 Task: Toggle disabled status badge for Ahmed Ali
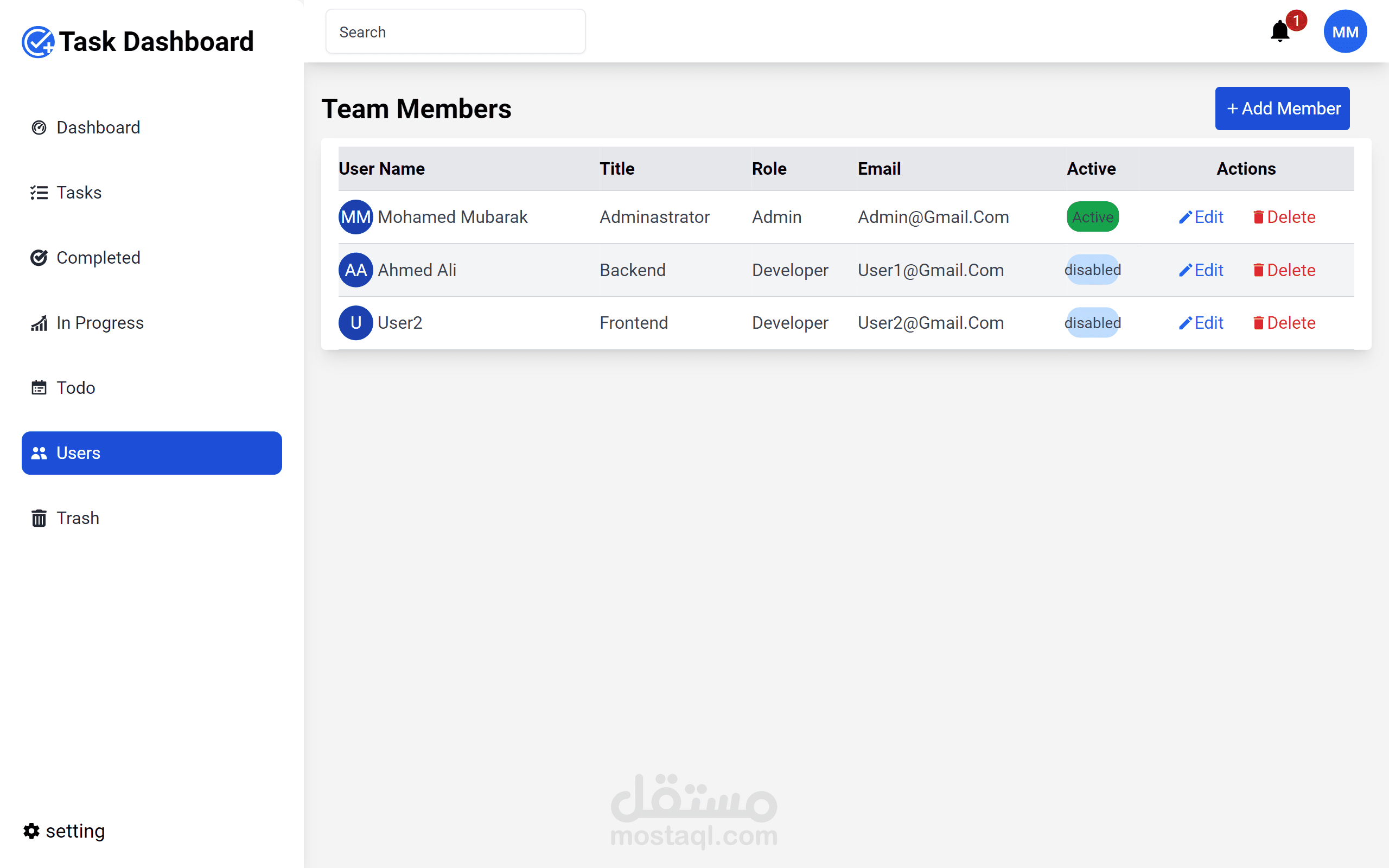click(x=1092, y=270)
